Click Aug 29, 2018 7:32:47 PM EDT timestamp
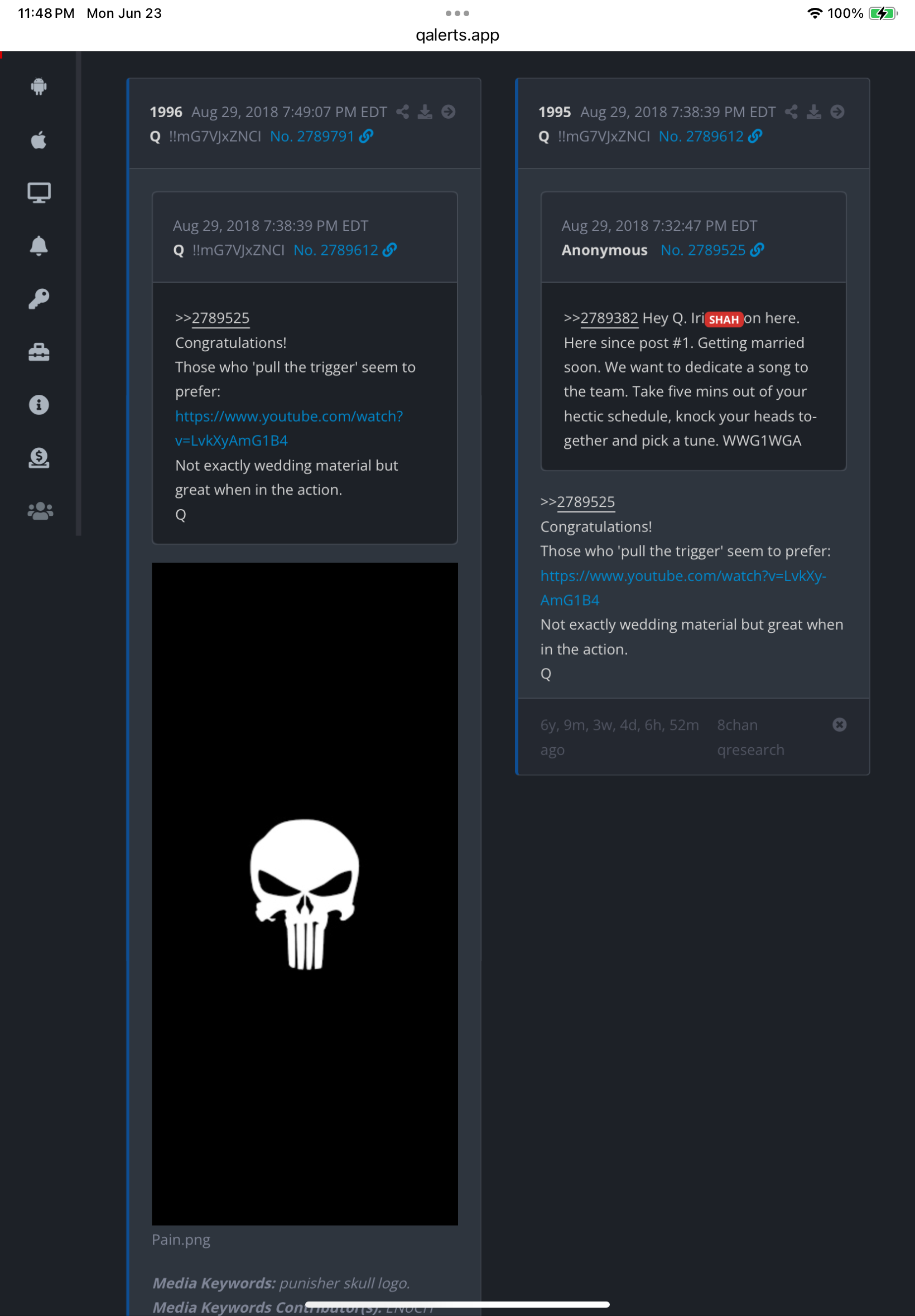Screen dimensions: 915x1316 [x=659, y=226]
